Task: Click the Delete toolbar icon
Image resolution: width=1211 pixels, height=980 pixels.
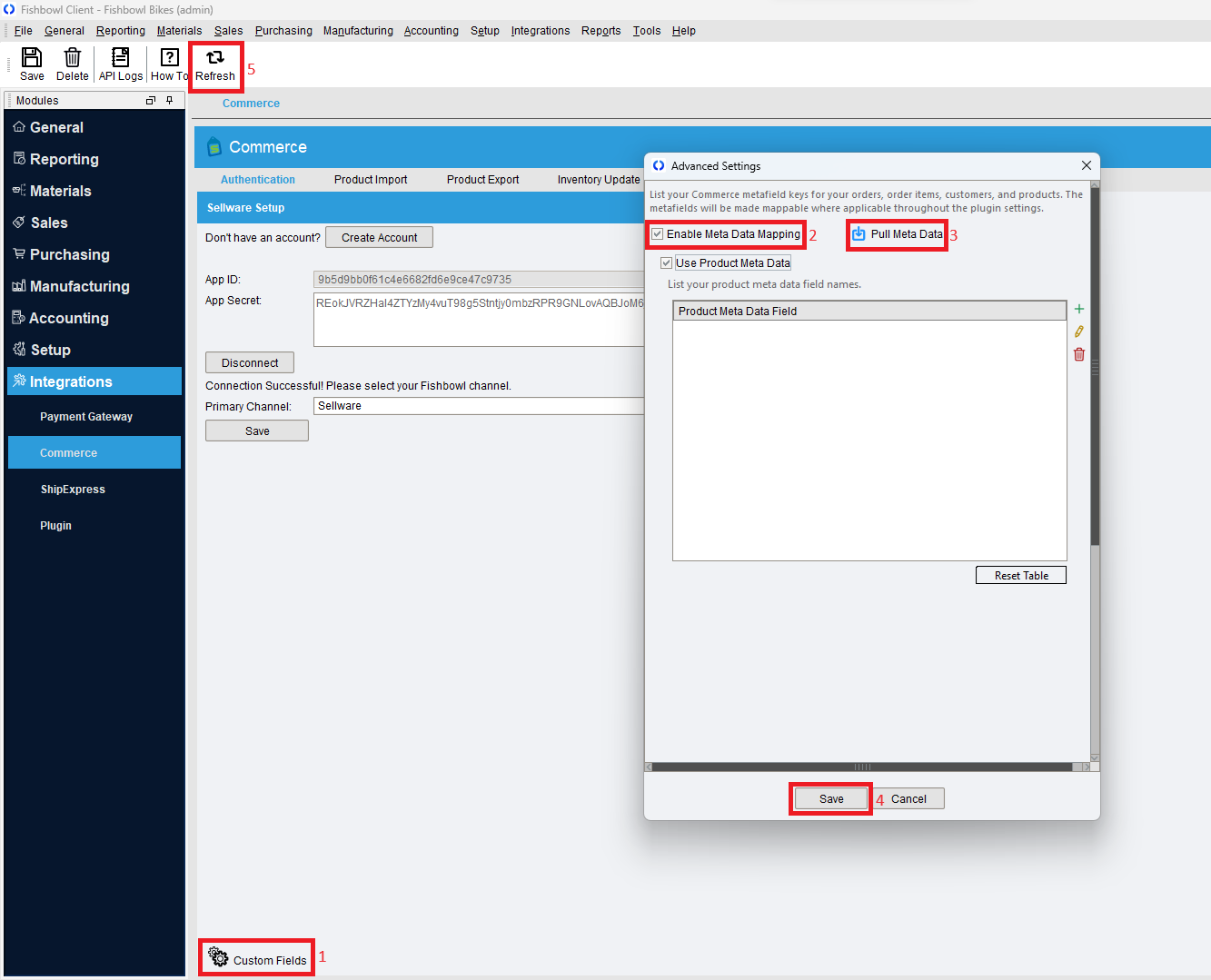Action: tap(72, 63)
